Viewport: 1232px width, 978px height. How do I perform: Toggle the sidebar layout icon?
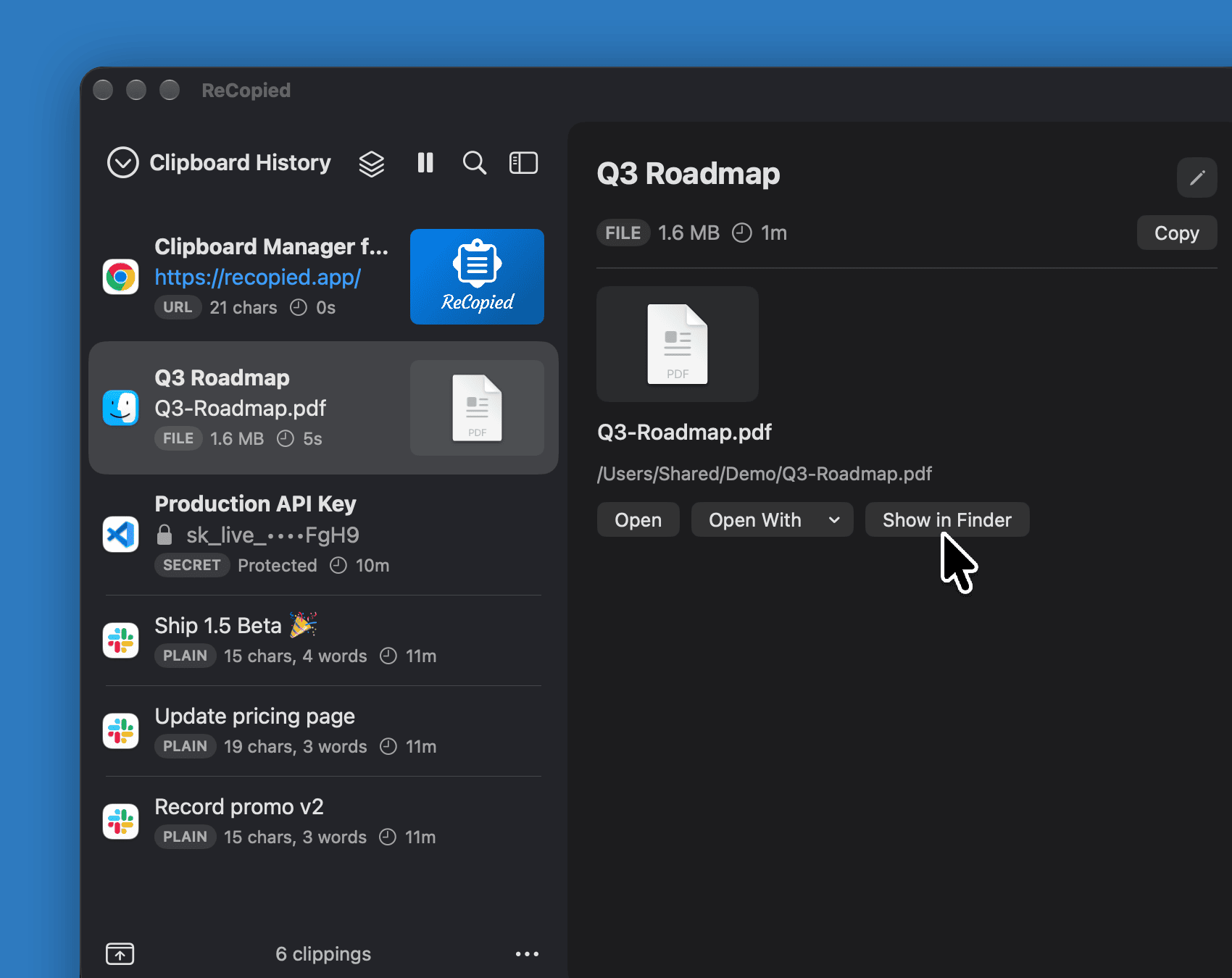point(523,163)
